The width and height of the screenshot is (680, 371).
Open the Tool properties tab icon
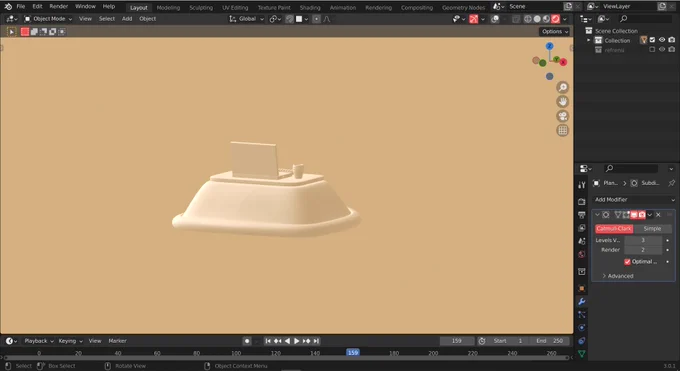(582, 185)
